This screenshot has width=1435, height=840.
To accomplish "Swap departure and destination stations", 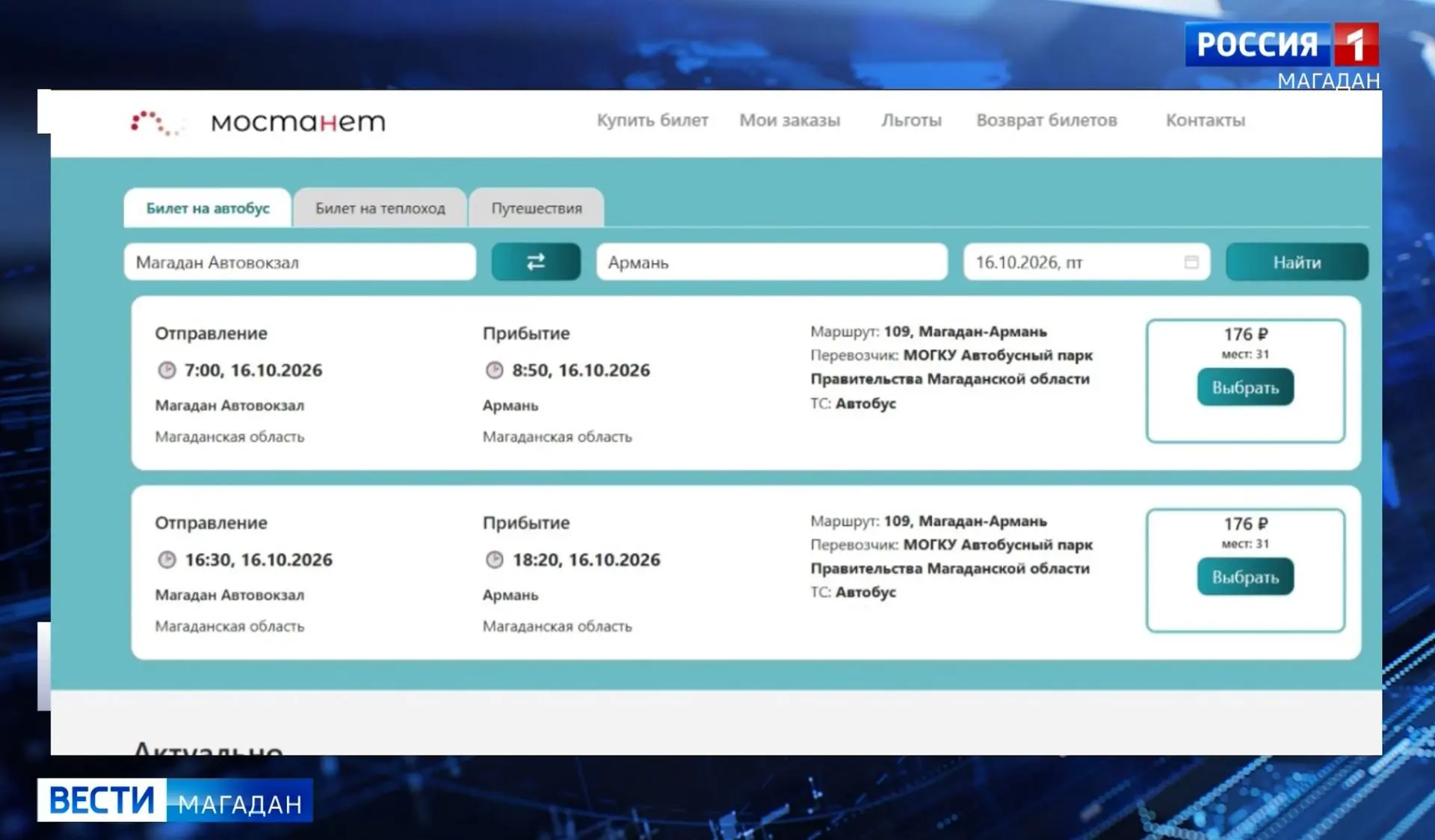I will (536, 262).
